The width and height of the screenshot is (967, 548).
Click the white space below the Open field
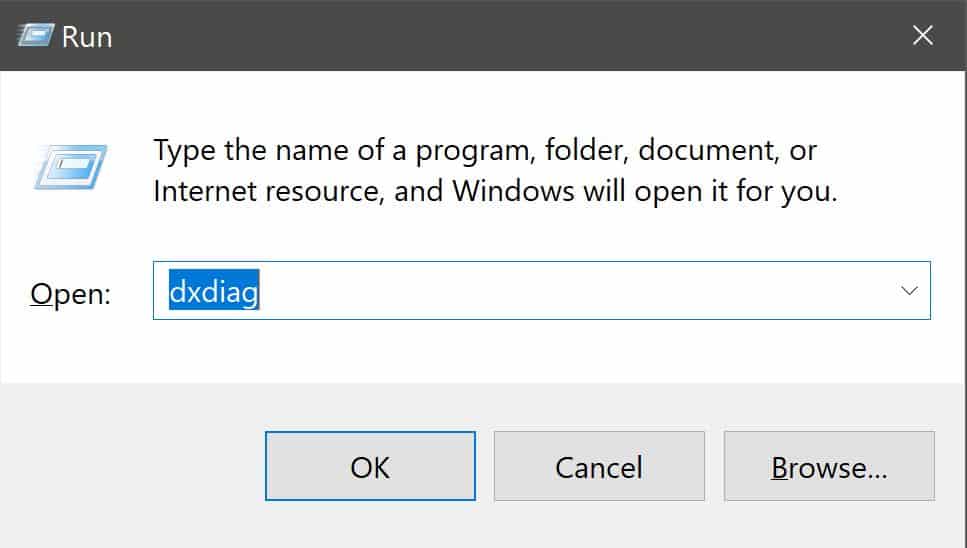click(481, 351)
